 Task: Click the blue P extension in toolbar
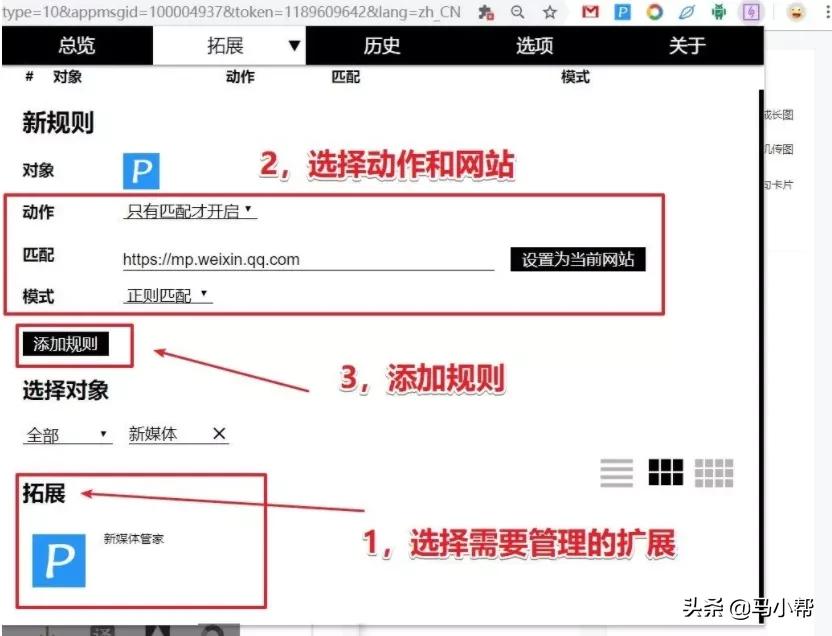[622, 12]
